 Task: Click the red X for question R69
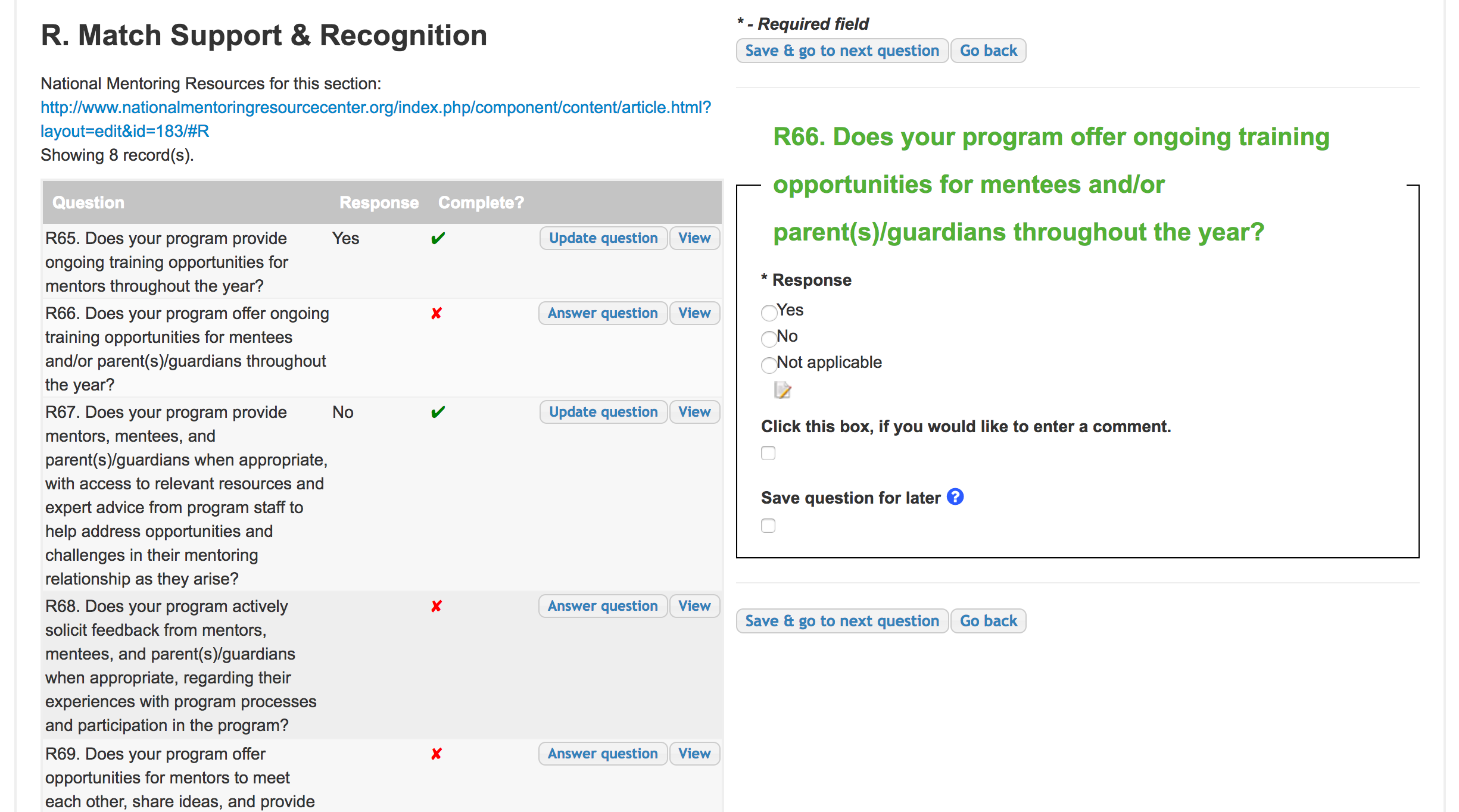pos(437,754)
